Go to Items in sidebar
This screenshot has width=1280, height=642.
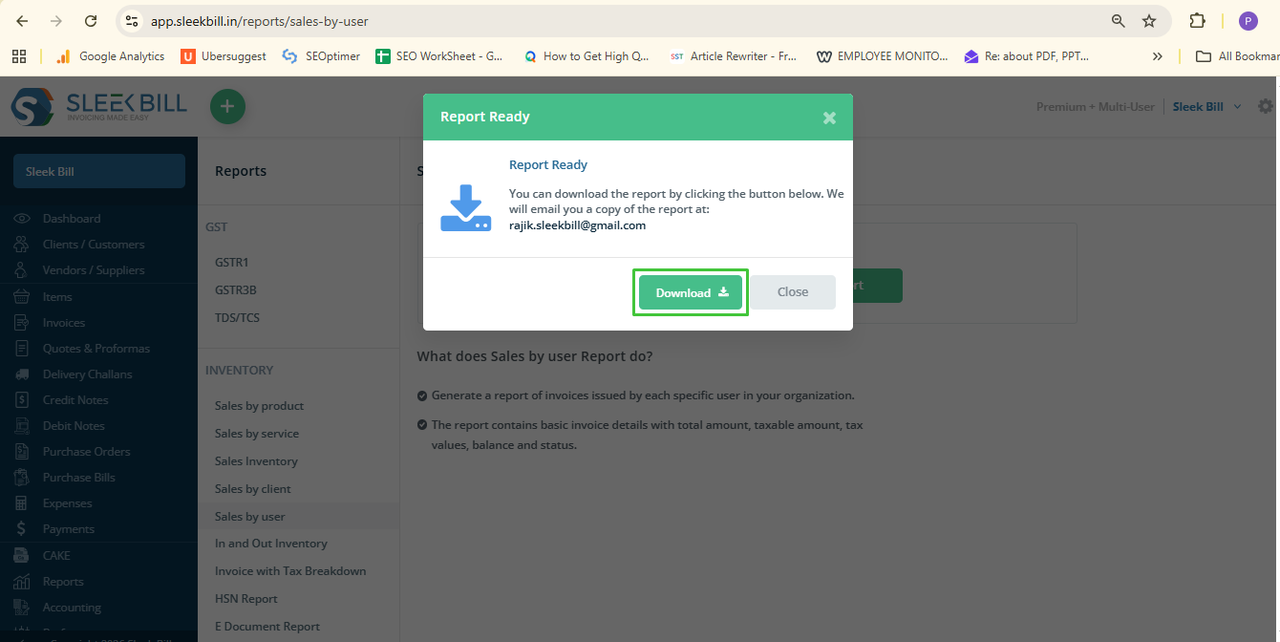coord(57,296)
